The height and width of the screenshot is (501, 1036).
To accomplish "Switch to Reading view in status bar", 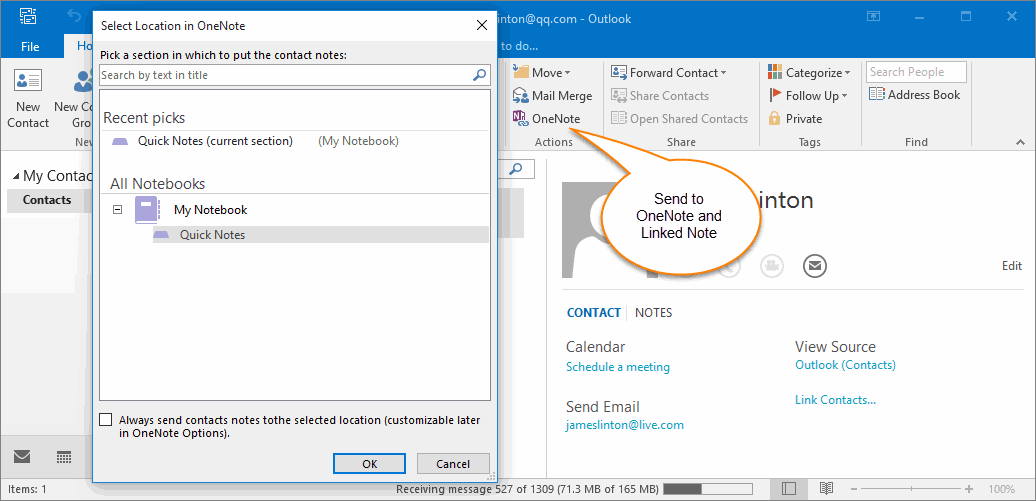I will pyautogui.click(x=826, y=489).
